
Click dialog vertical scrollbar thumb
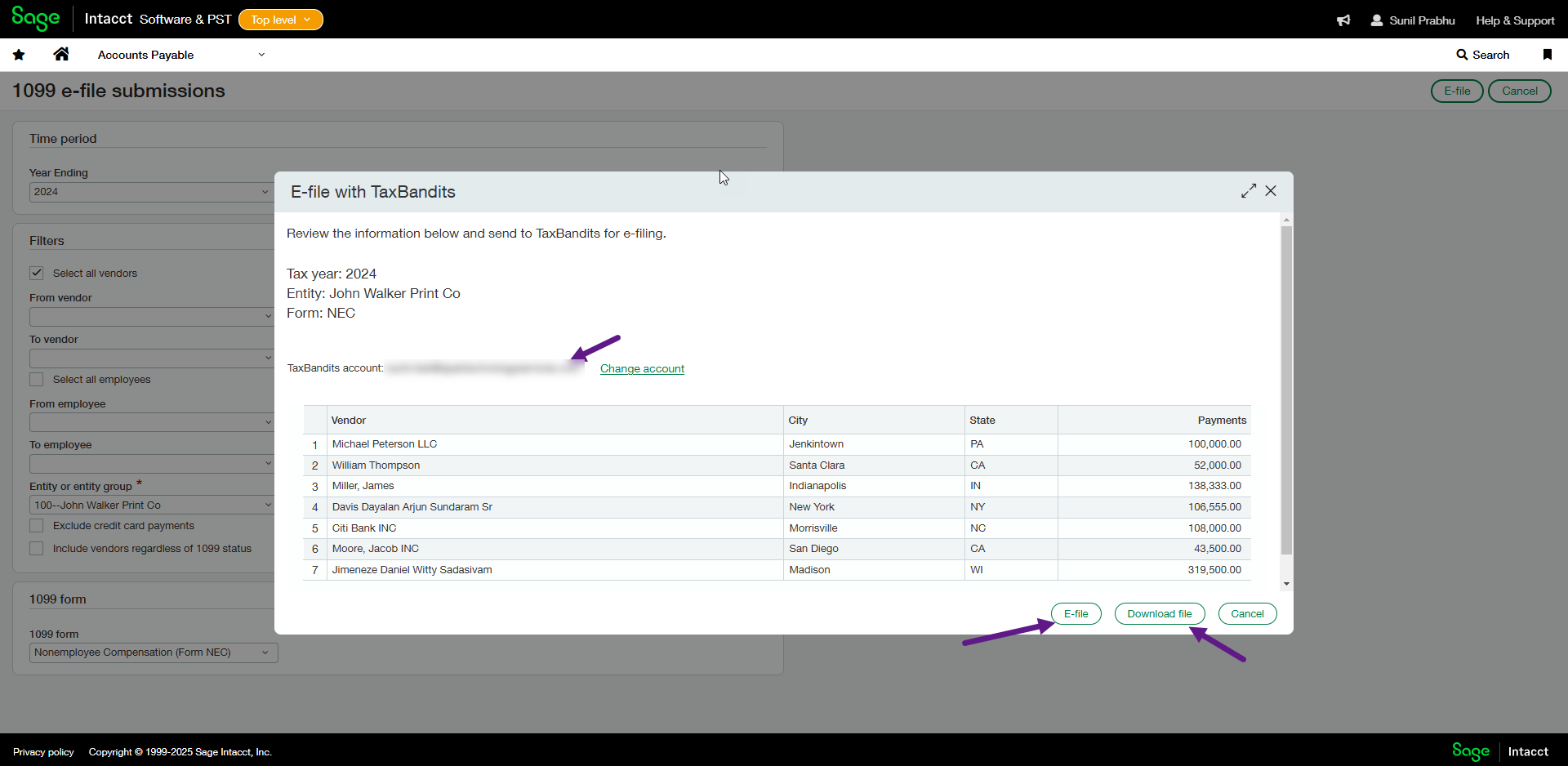(x=1286, y=390)
